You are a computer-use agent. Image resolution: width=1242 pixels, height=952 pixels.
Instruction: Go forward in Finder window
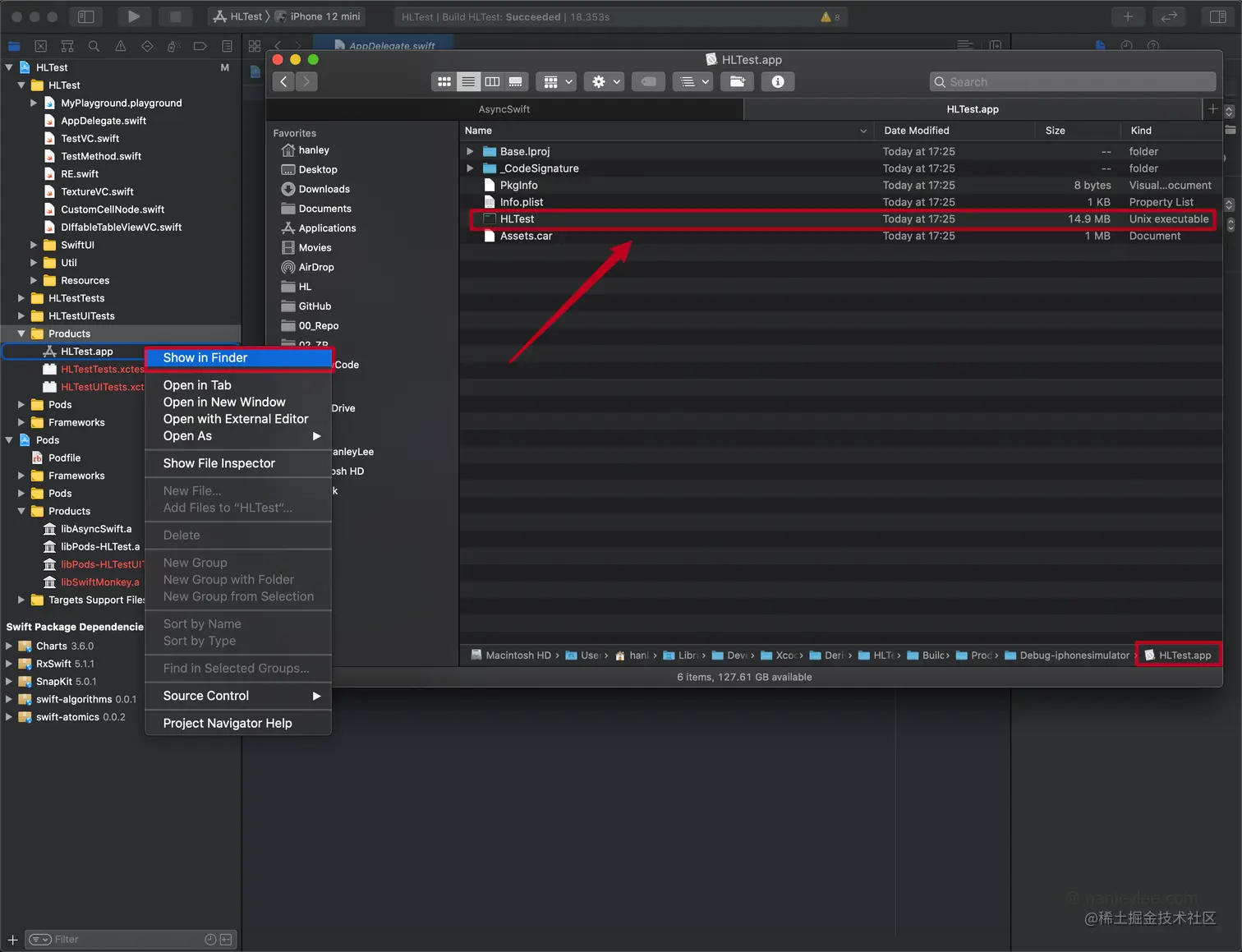click(x=306, y=81)
